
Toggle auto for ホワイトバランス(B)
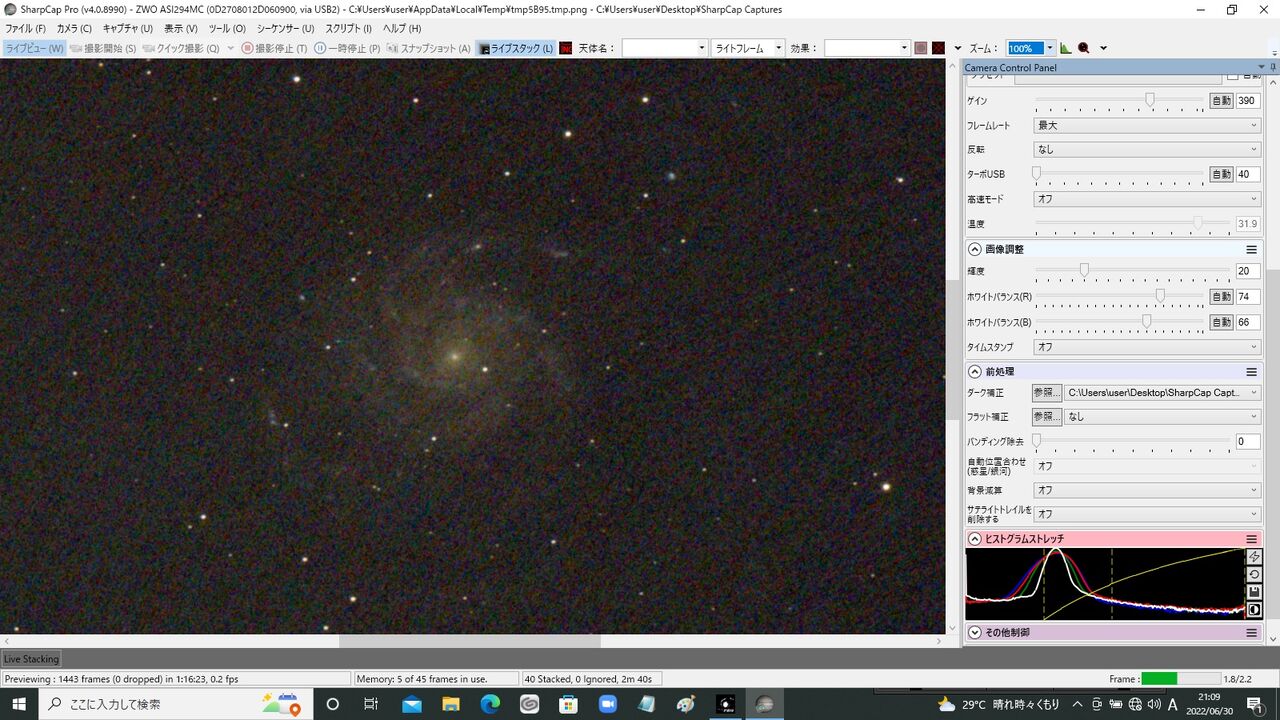pos(1221,322)
